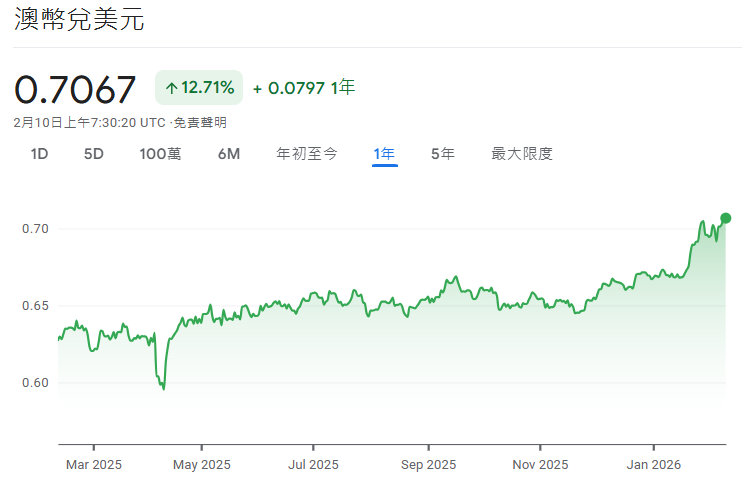Open the 100萬 range tab
This screenshot has width=742, height=479.
click(x=160, y=154)
